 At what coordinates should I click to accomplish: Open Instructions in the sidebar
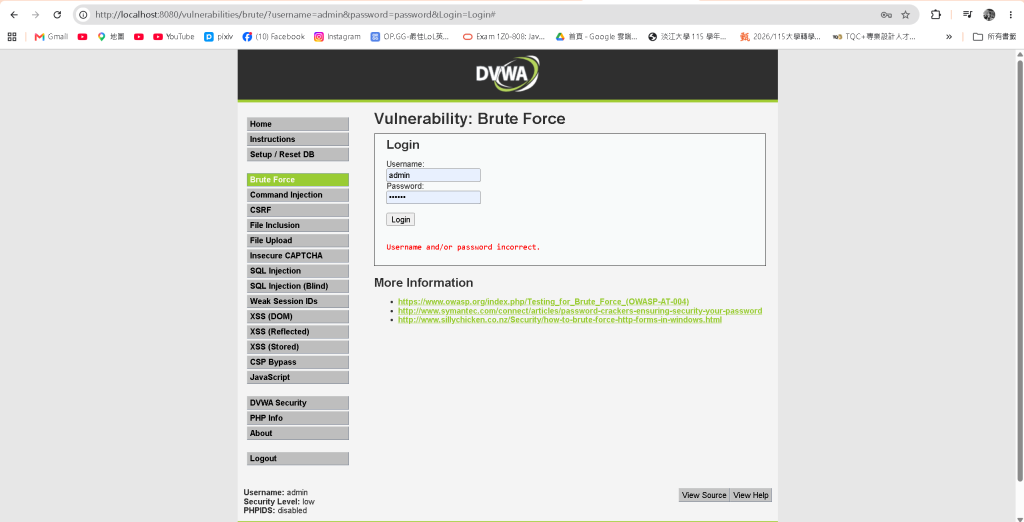tap(298, 139)
